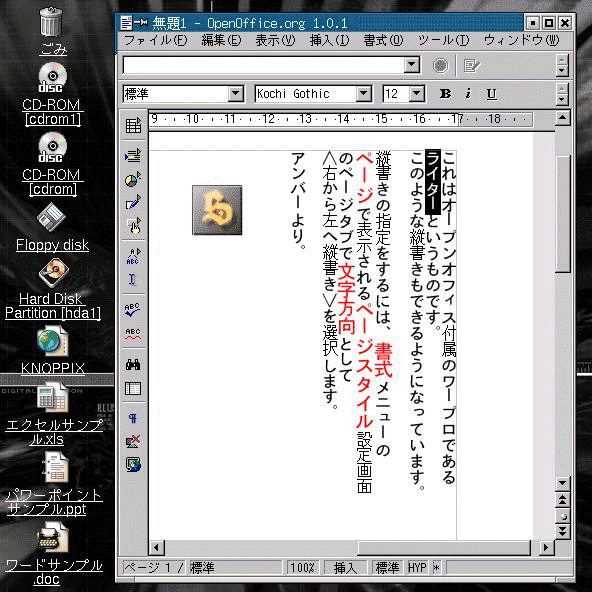Viewport: 592px width, 592px height.
Task: Click the document icon in the title bar
Action: 126,23
